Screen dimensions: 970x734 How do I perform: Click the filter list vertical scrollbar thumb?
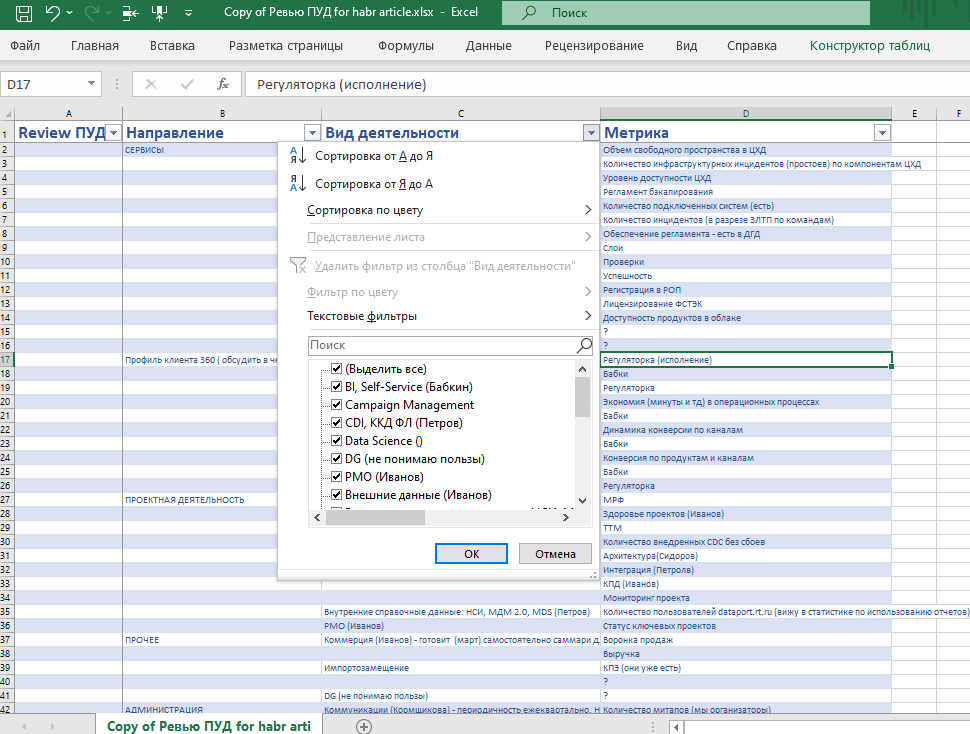(x=582, y=397)
